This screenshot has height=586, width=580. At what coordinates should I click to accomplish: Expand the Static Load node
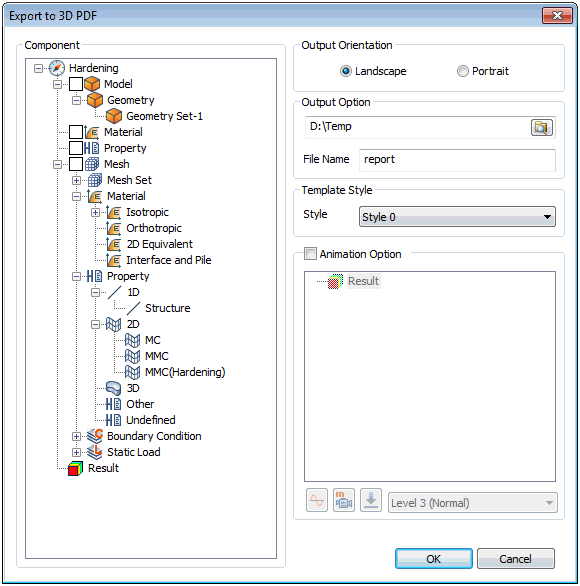76,453
